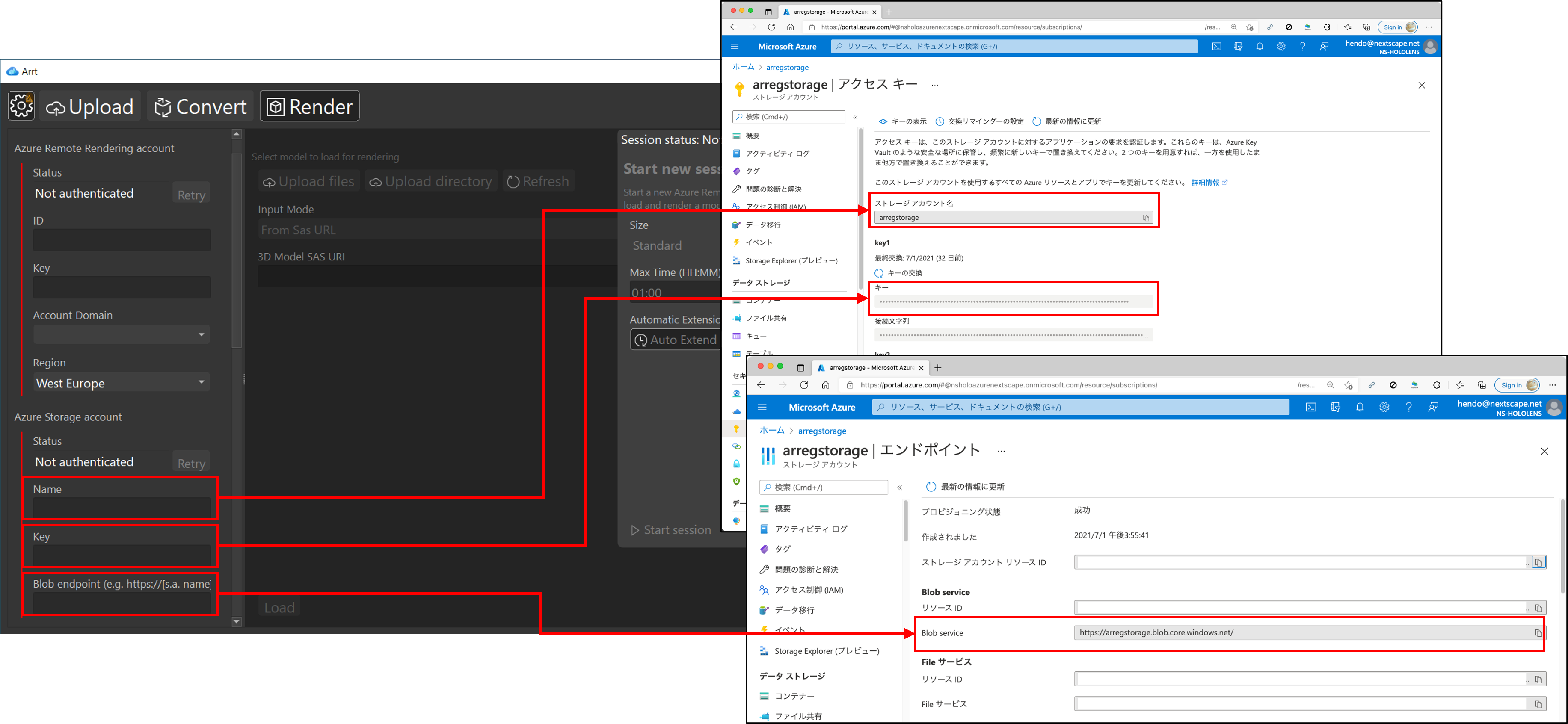1568x724 pixels.
Task: Open new tab in access keys browser window
Action: 889,12
